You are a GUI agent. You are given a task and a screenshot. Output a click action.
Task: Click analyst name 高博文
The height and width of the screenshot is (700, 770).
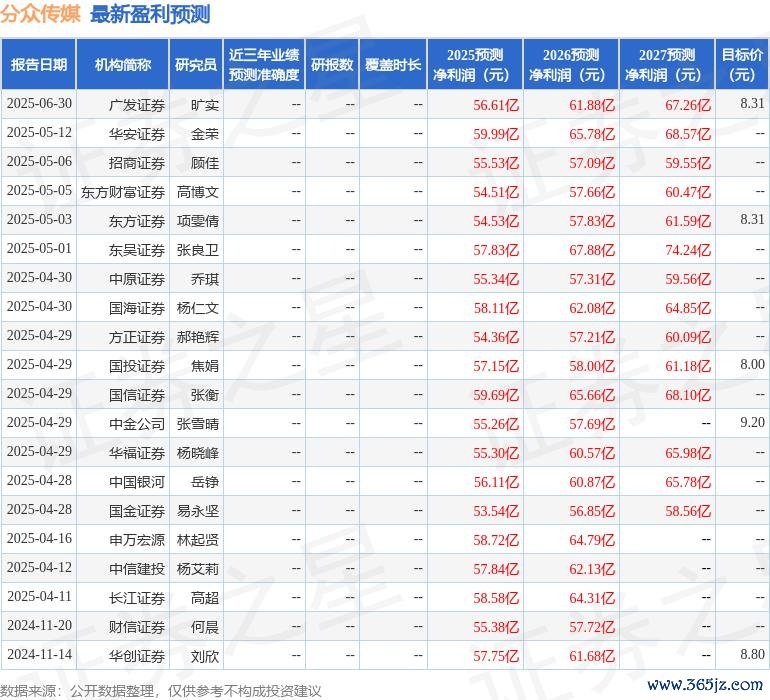coord(198,192)
